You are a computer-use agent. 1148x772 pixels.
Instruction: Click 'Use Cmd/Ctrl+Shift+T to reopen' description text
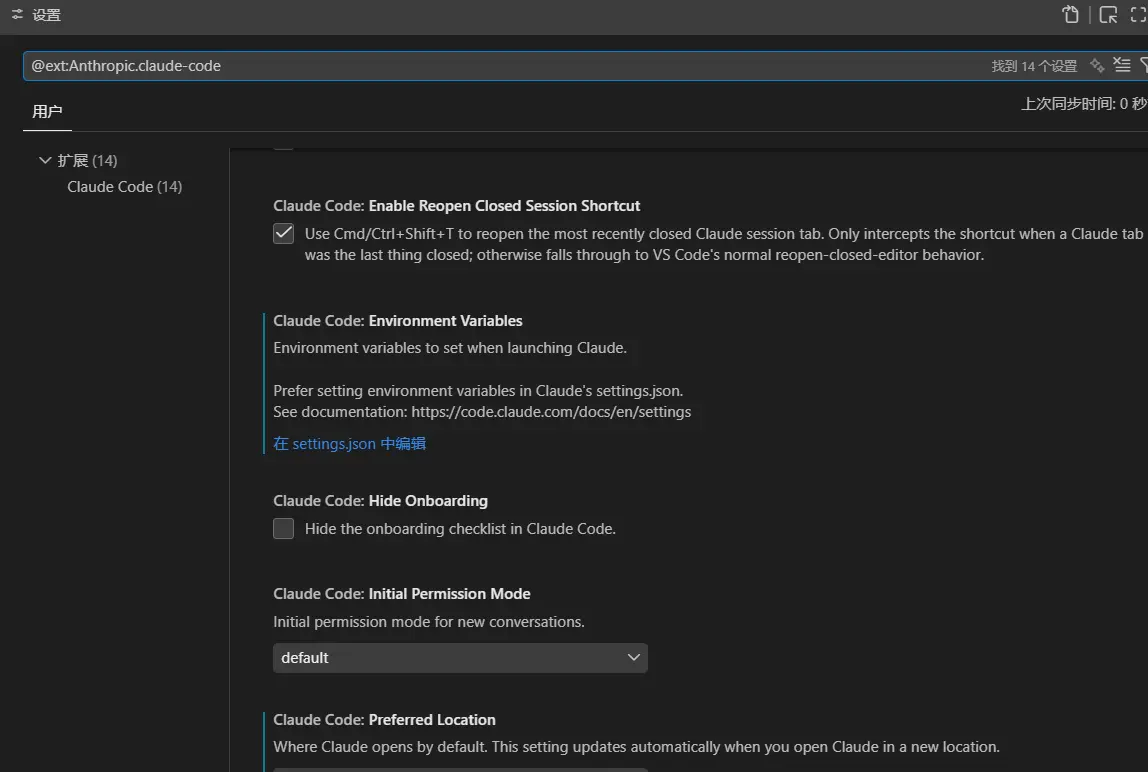click(723, 244)
